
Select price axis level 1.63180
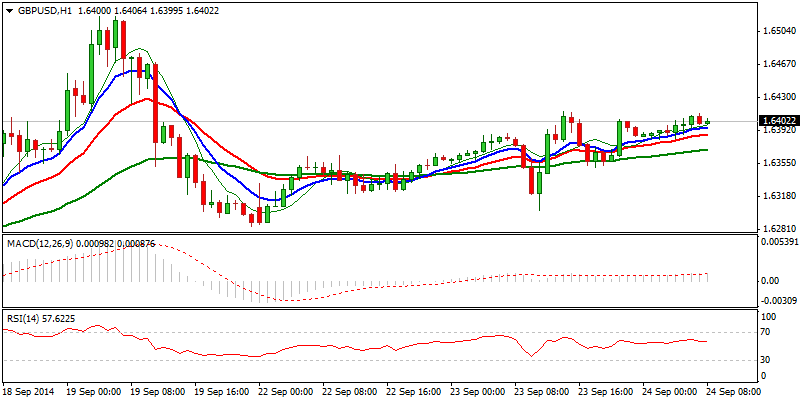778,196
